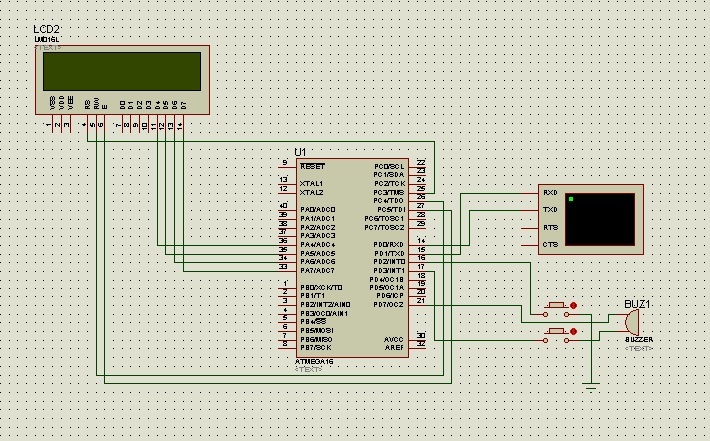Click the PC5/TDI pin label
The width and height of the screenshot is (710, 441).
click(x=391, y=210)
